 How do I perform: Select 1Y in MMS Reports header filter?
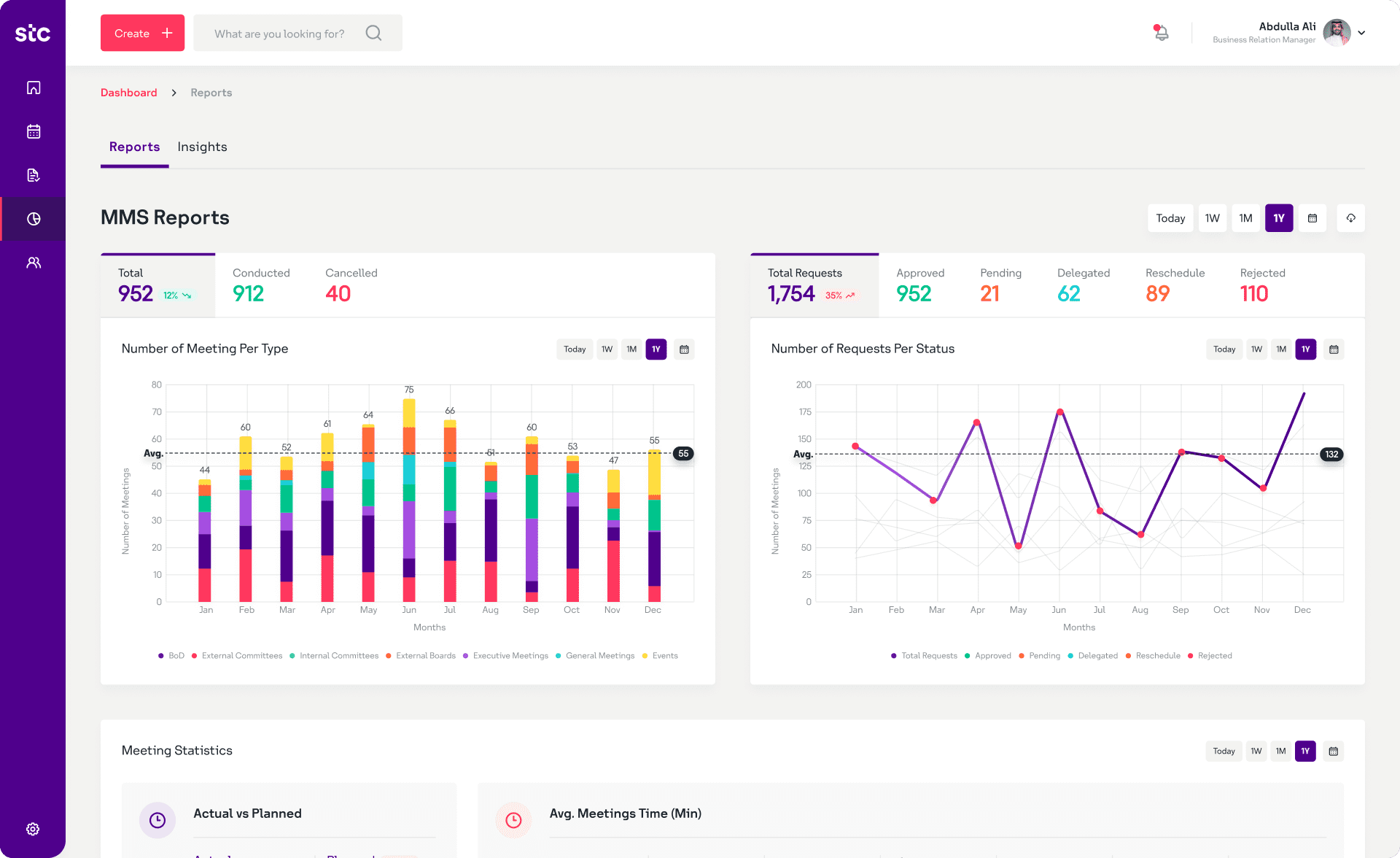tap(1279, 218)
